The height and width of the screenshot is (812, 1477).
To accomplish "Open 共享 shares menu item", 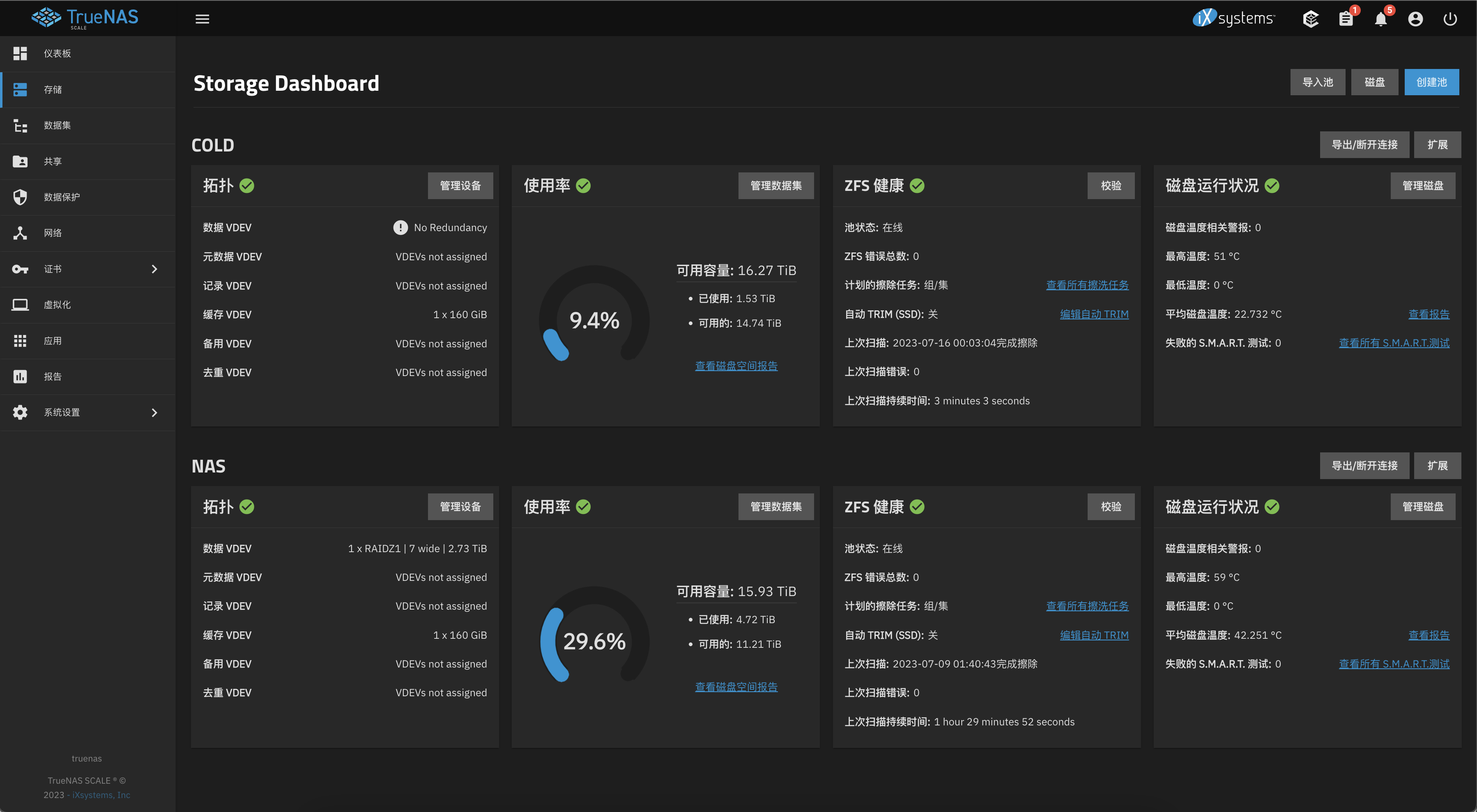I will tap(88, 161).
